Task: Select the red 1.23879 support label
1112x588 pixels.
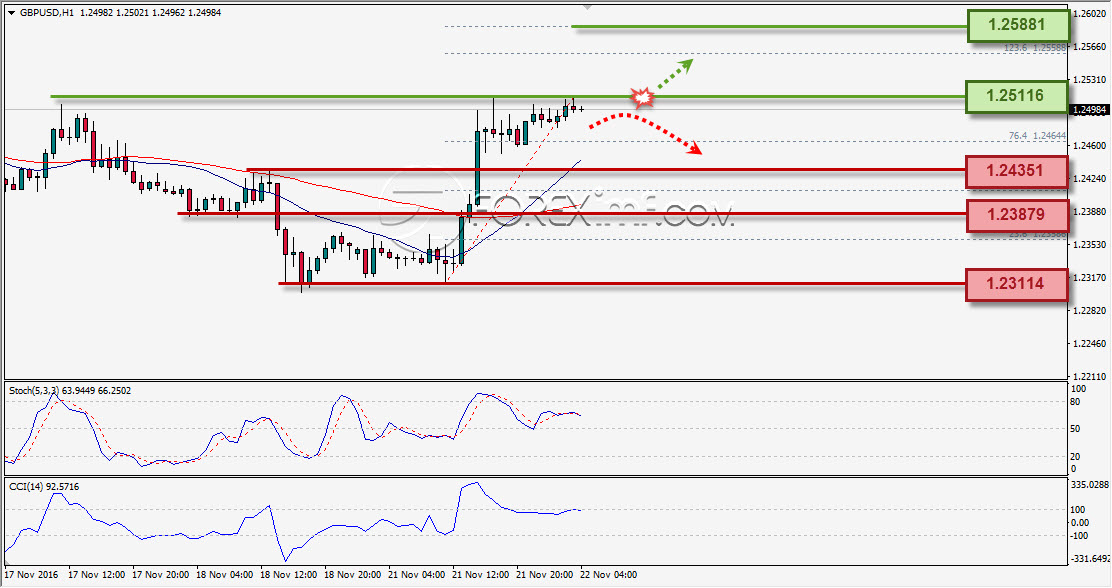Action: click(x=1016, y=214)
